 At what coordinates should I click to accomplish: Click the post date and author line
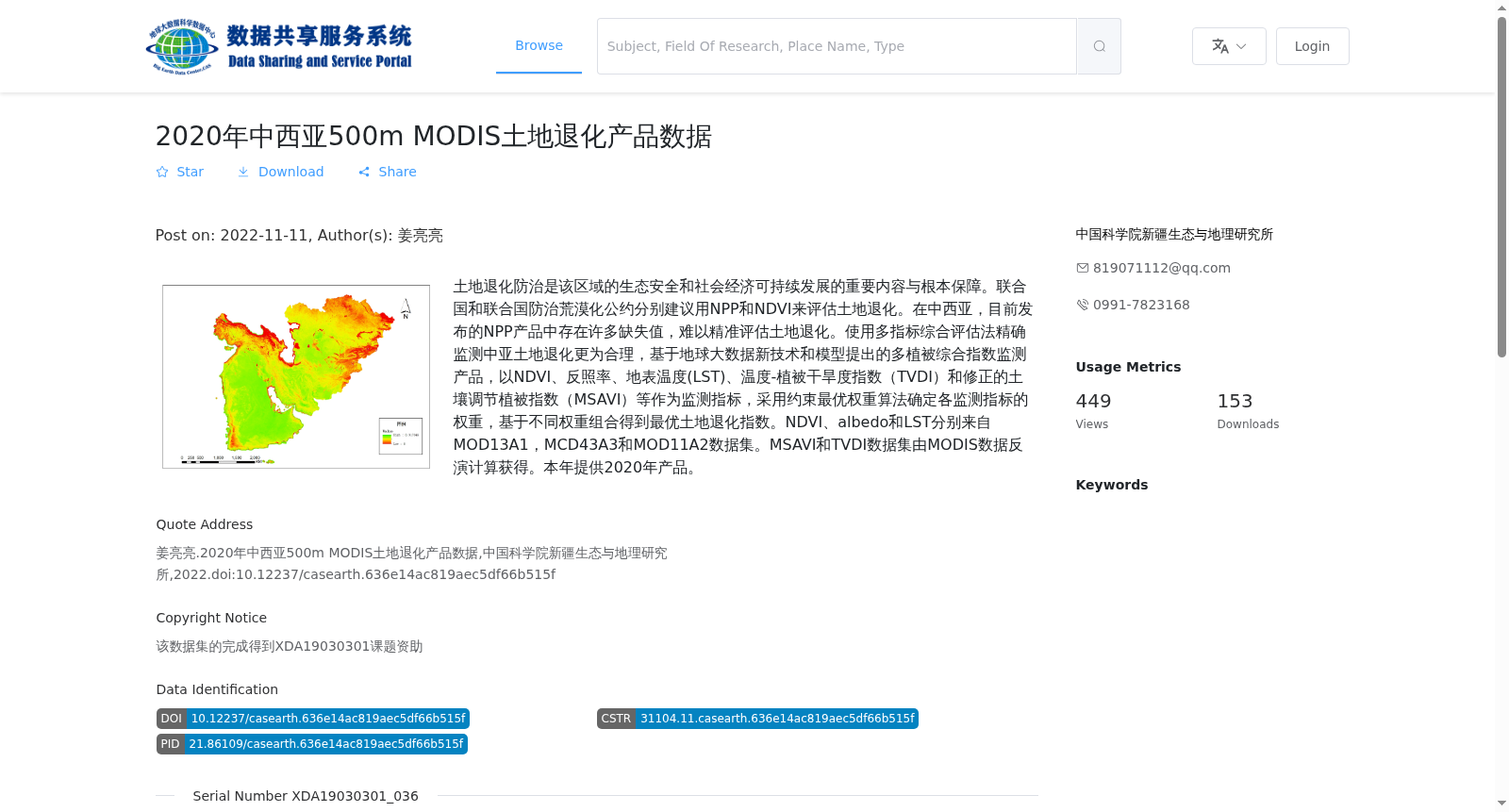point(299,236)
